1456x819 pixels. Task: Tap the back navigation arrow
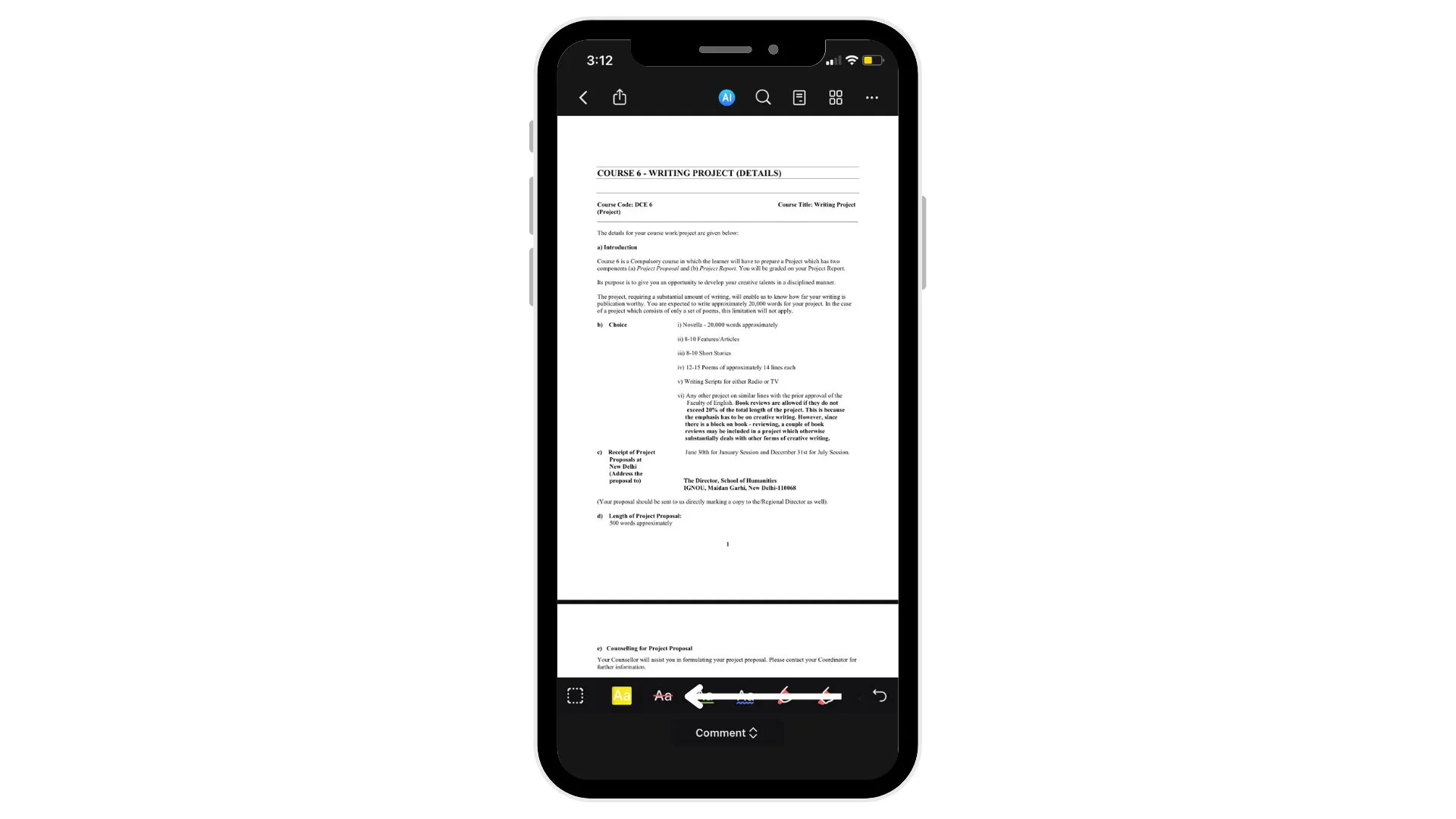(x=583, y=97)
